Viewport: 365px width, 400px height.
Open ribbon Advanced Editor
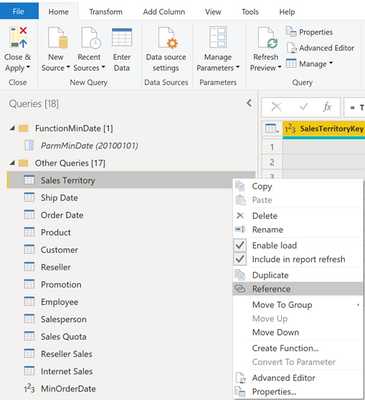(320, 48)
